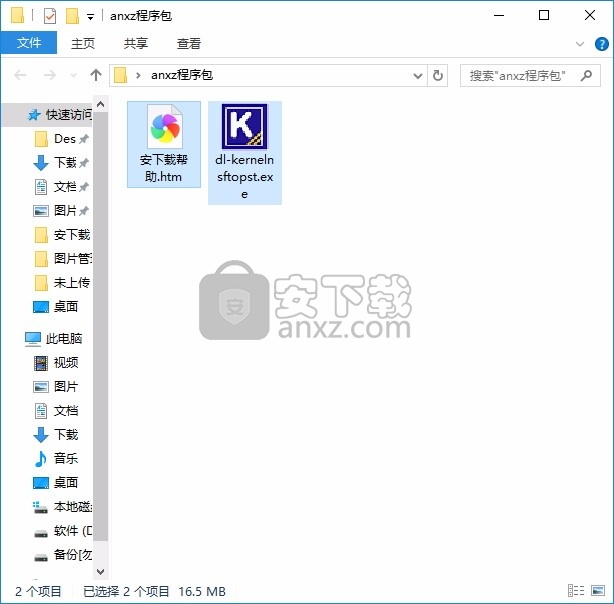614x604 pixels.
Task: Minimize the anxz程序包 window
Action: [499, 16]
